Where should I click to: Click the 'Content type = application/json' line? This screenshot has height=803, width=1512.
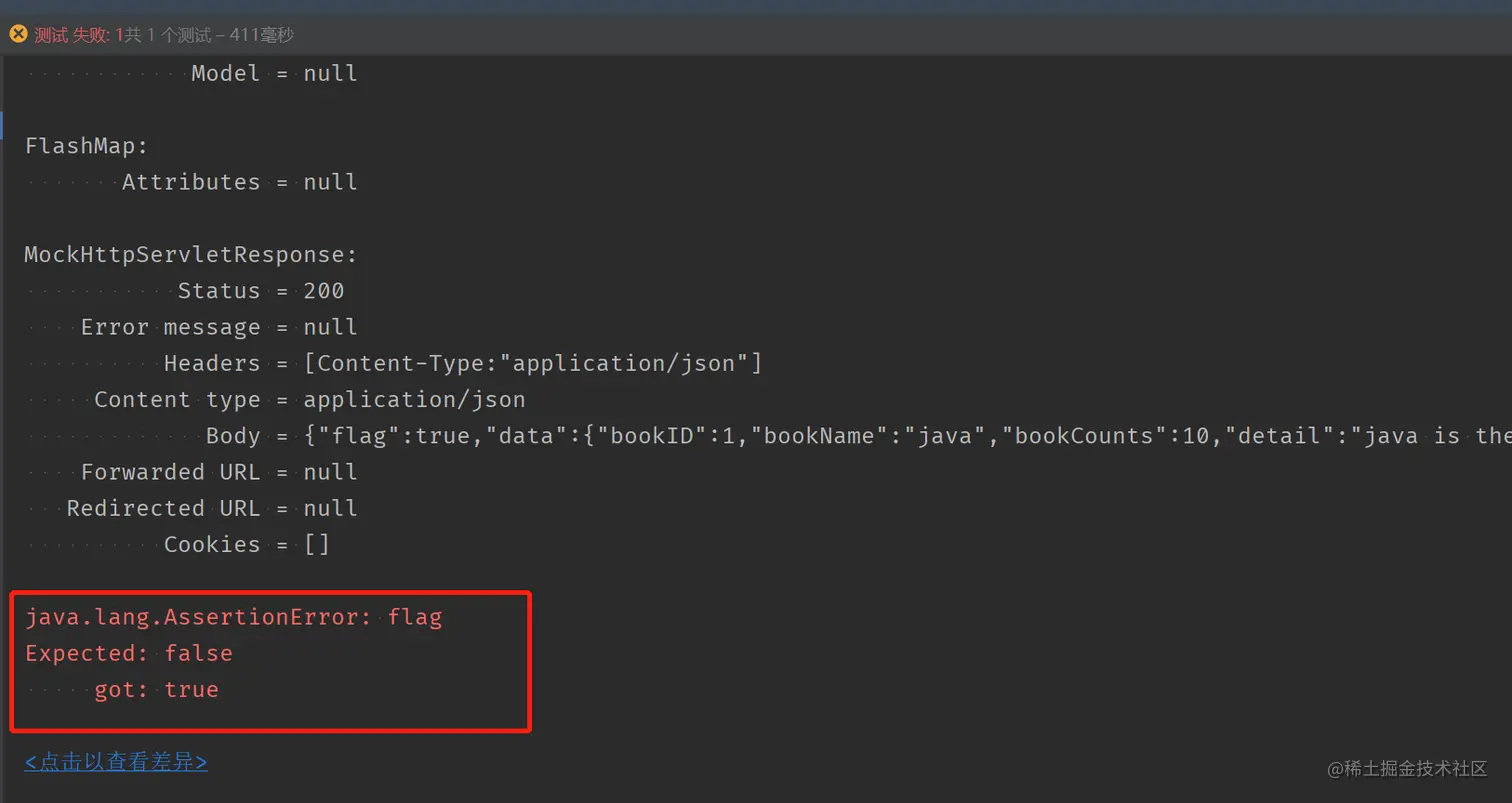click(x=310, y=399)
